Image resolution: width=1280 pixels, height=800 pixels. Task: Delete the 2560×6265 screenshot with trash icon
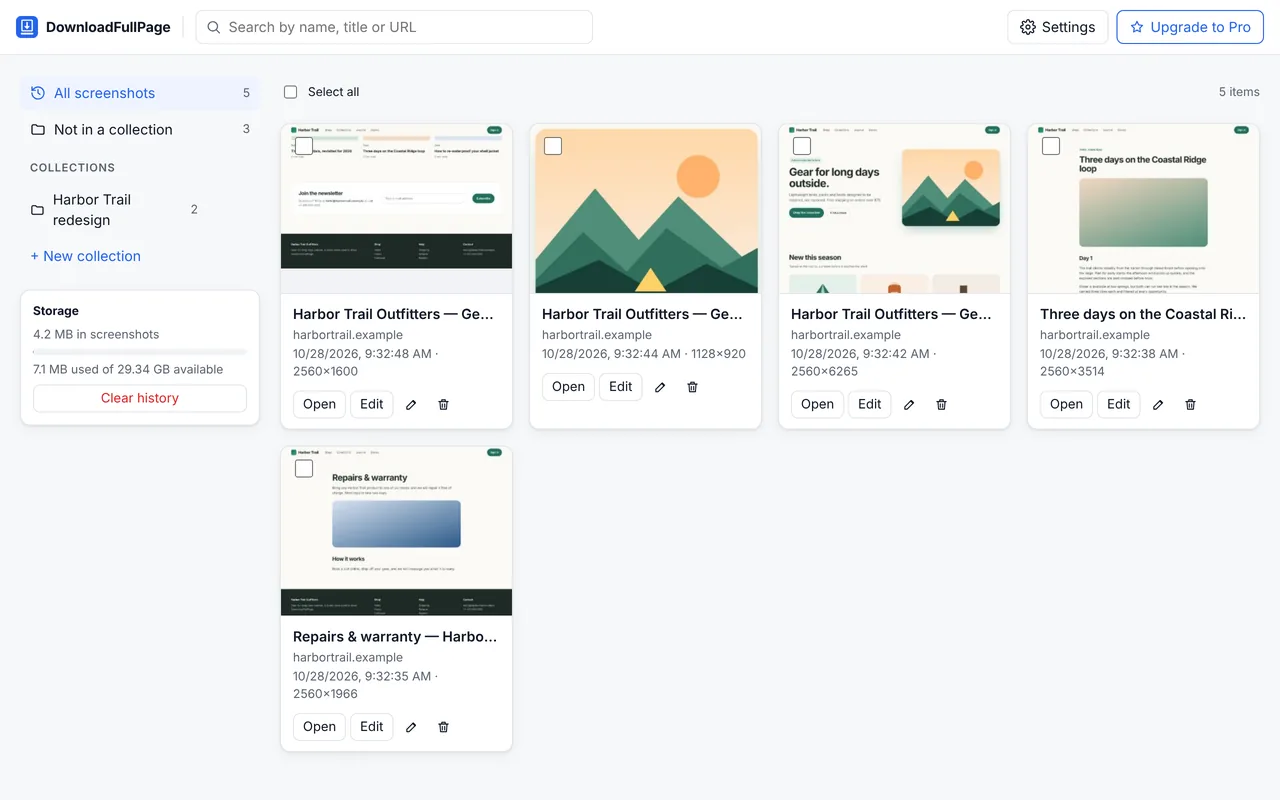[942, 405]
